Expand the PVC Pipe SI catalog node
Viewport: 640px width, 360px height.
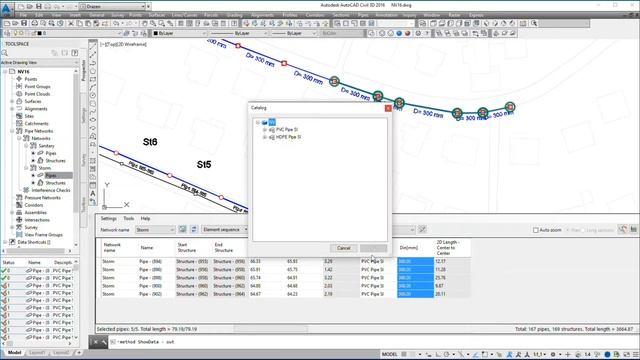(x=264, y=130)
